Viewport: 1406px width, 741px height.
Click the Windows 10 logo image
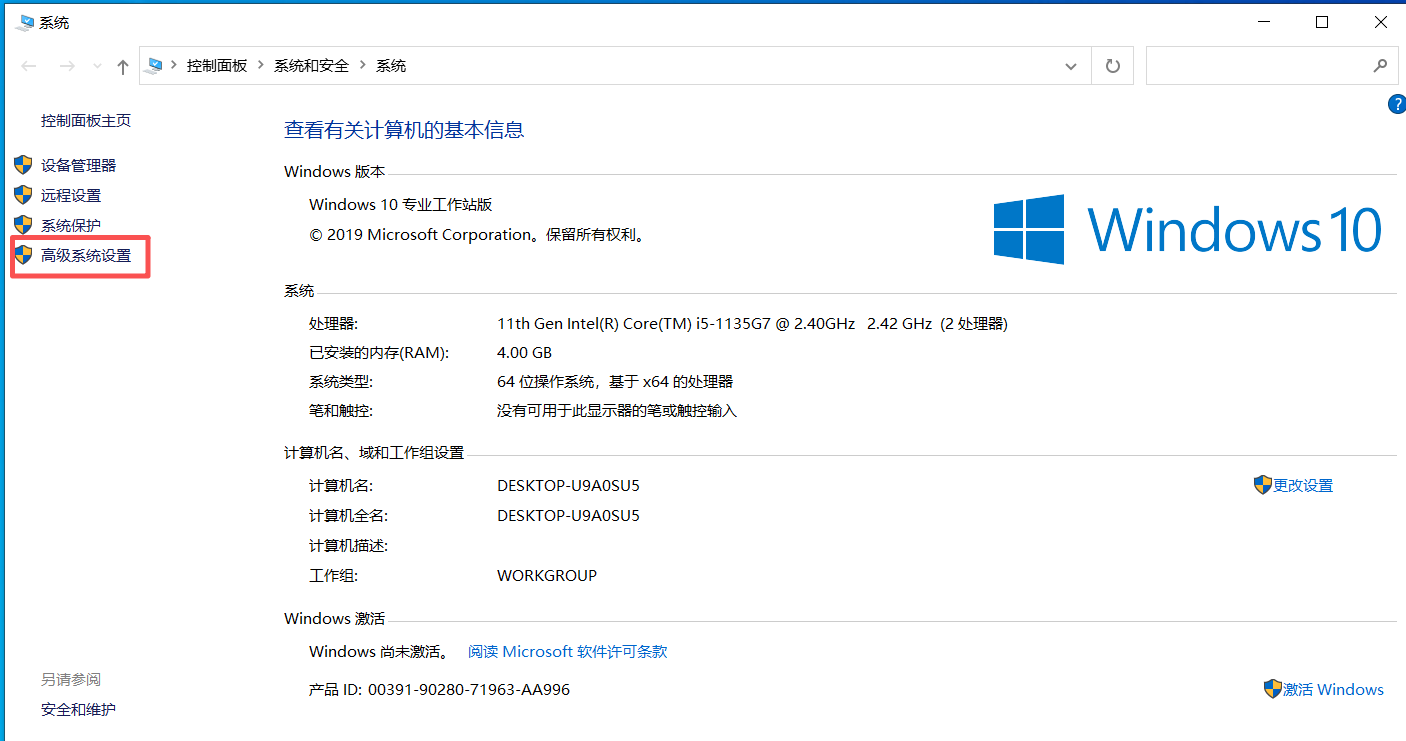pyautogui.click(x=1188, y=230)
